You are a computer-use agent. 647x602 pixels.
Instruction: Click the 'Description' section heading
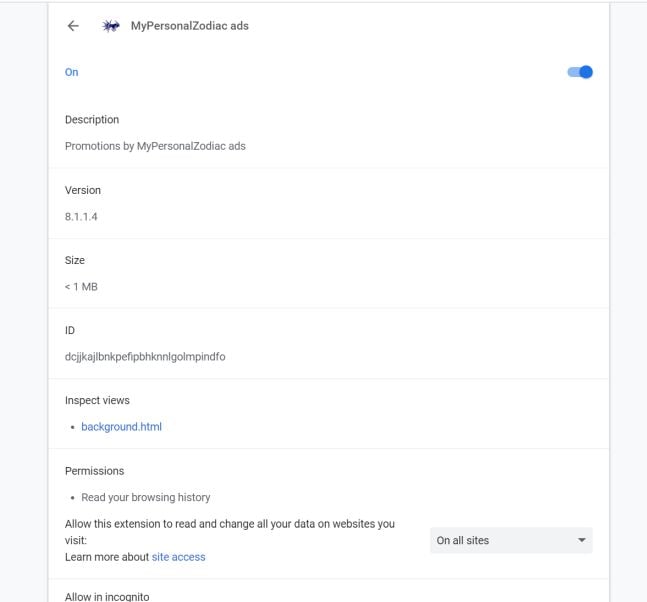click(92, 120)
